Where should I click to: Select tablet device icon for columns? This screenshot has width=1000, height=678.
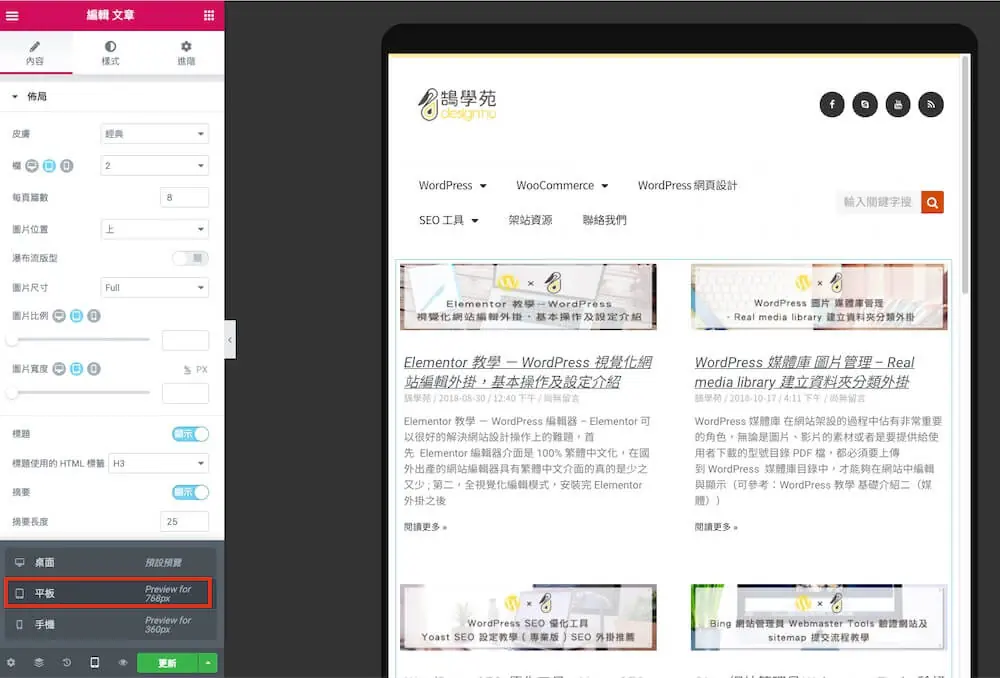coord(49,166)
